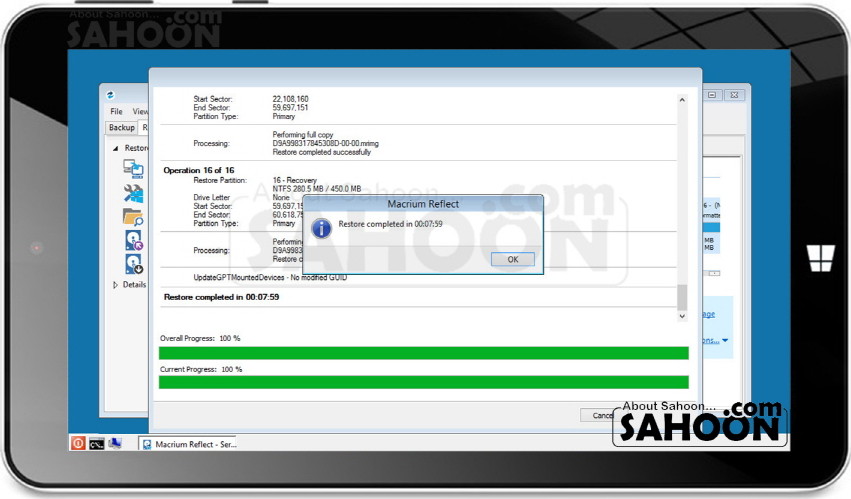This screenshot has width=851, height=499.
Task: Click the red power icon in the taskbar
Action: click(78, 443)
